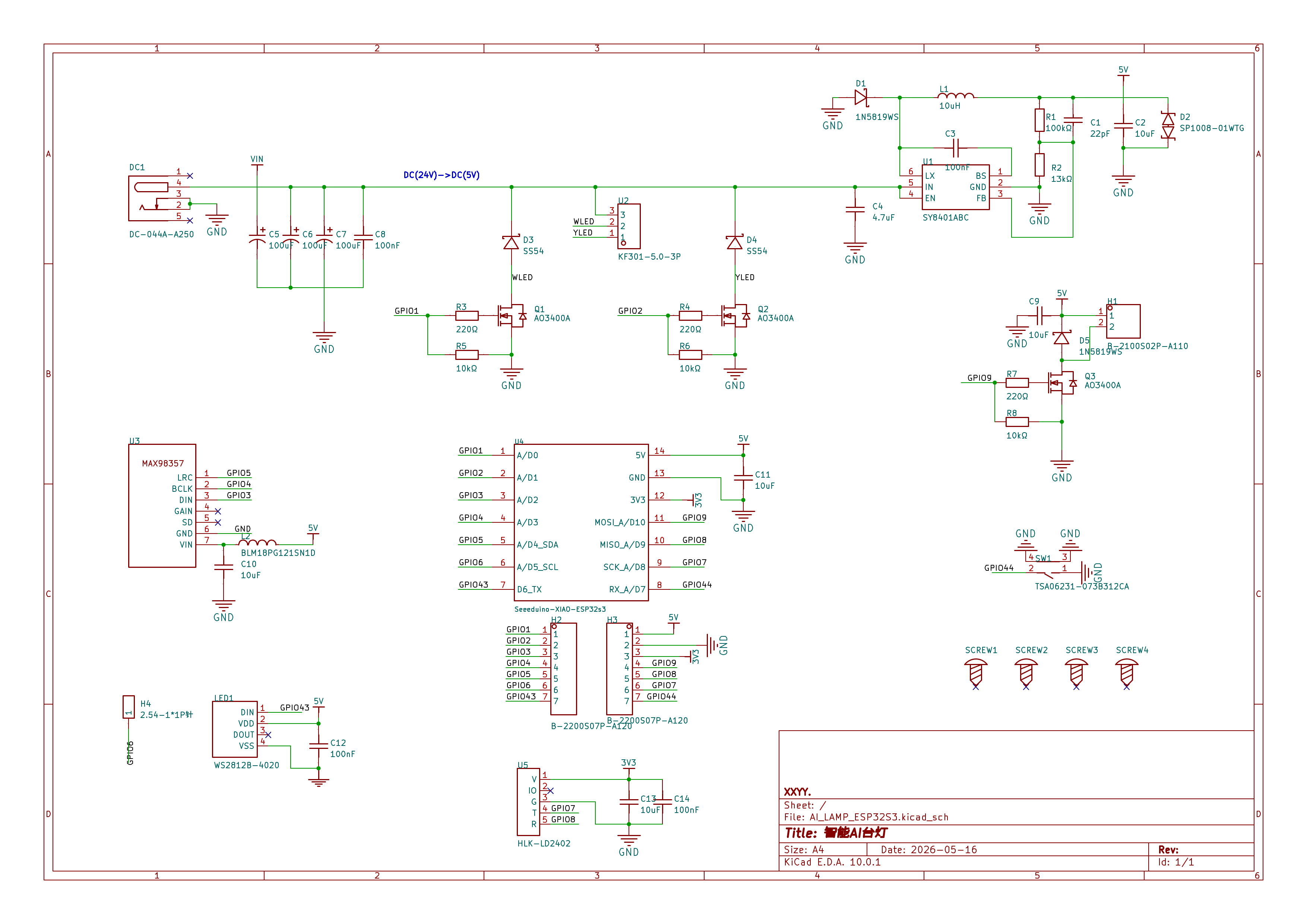Click the Title field in title block

836,833
